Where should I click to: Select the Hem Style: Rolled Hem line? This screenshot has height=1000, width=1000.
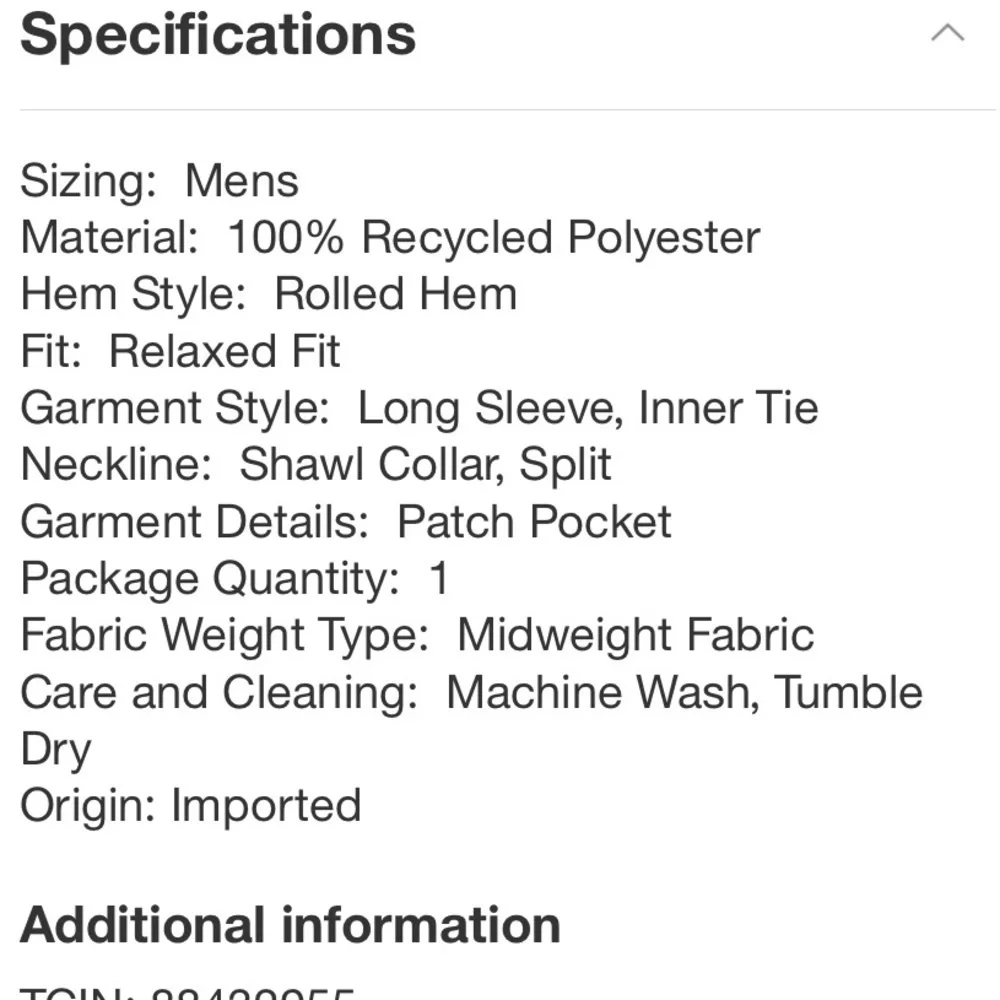(x=268, y=295)
